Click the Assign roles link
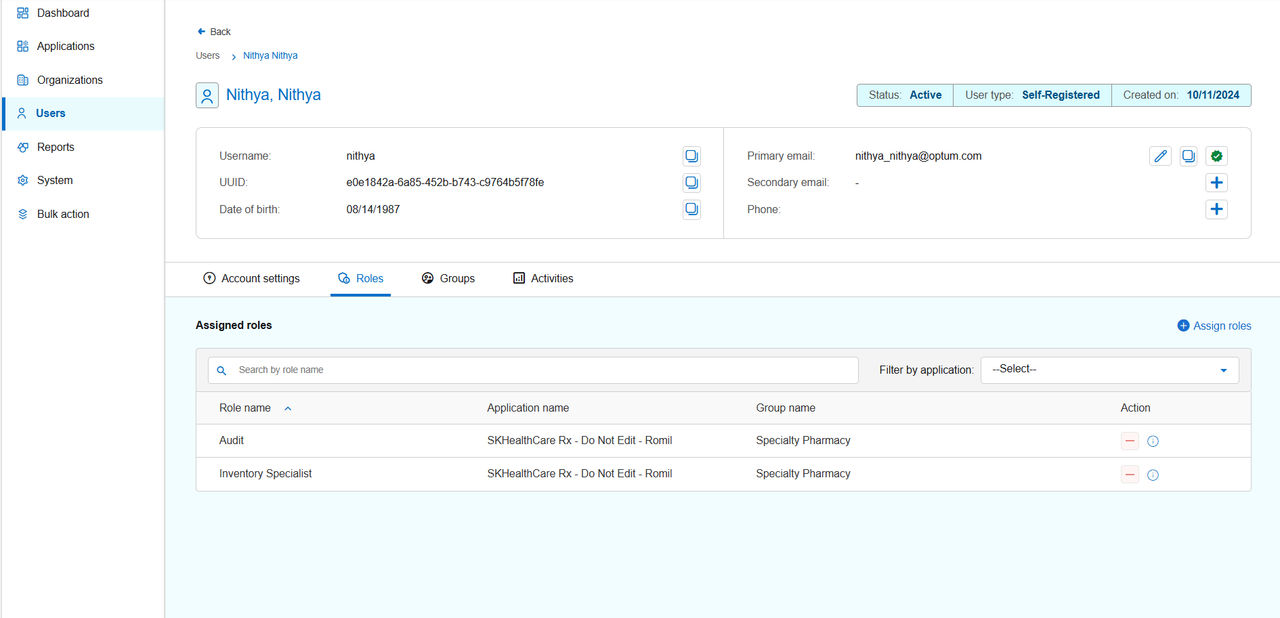Viewport: 1280px width, 618px height. tap(1214, 326)
